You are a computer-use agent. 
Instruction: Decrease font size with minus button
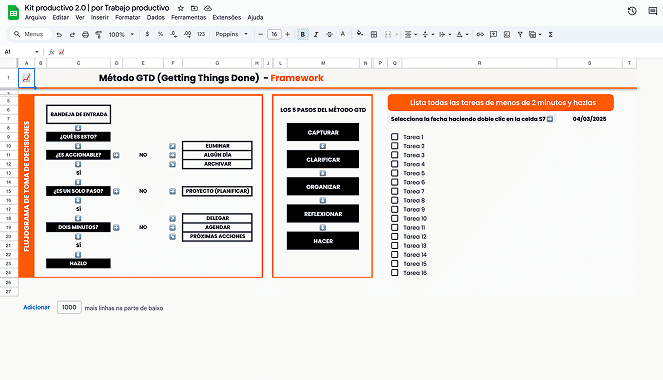tap(260, 34)
